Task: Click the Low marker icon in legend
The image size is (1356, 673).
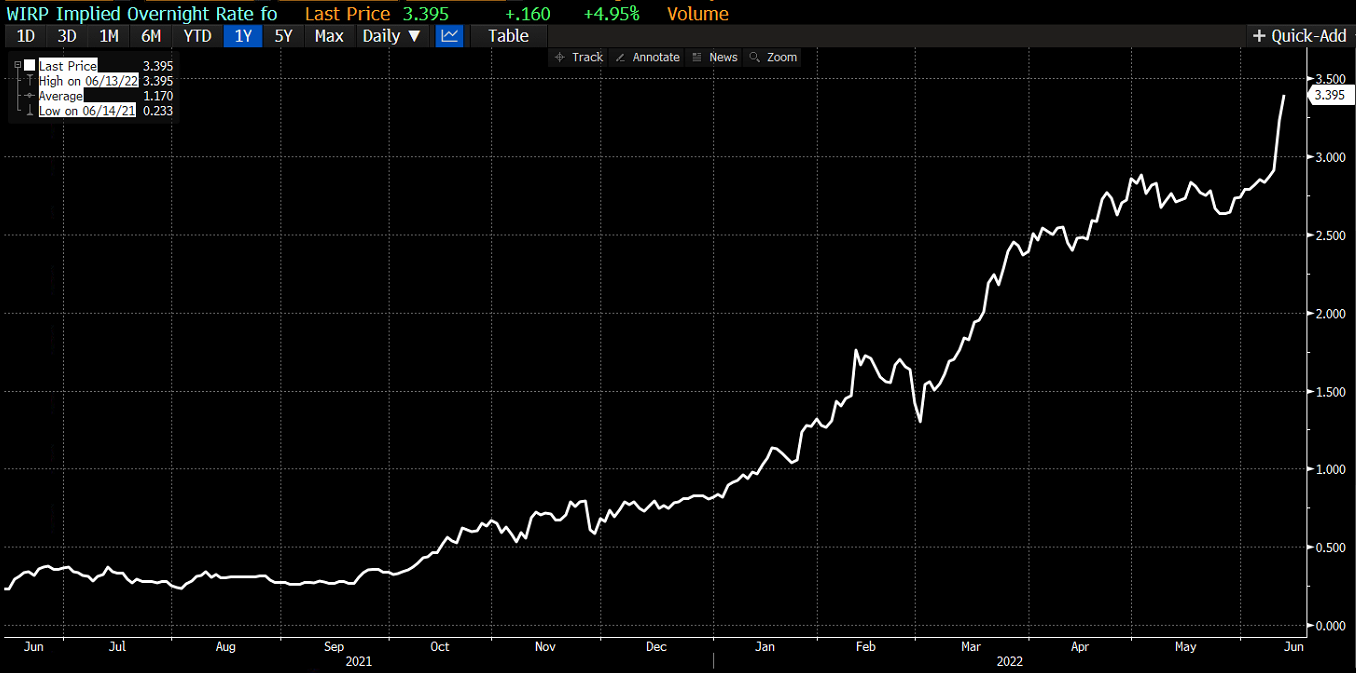Action: (x=30, y=111)
